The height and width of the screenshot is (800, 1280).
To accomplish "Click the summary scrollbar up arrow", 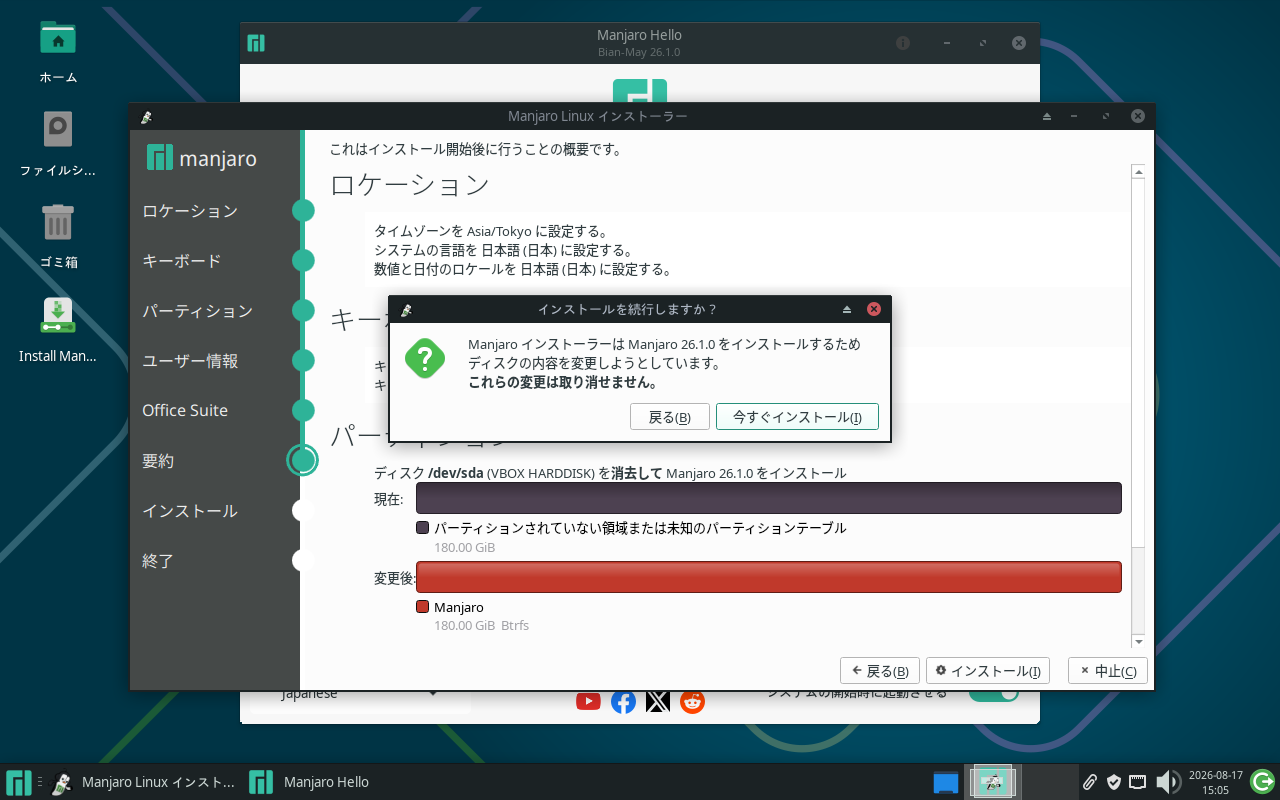I will 1138,172.
